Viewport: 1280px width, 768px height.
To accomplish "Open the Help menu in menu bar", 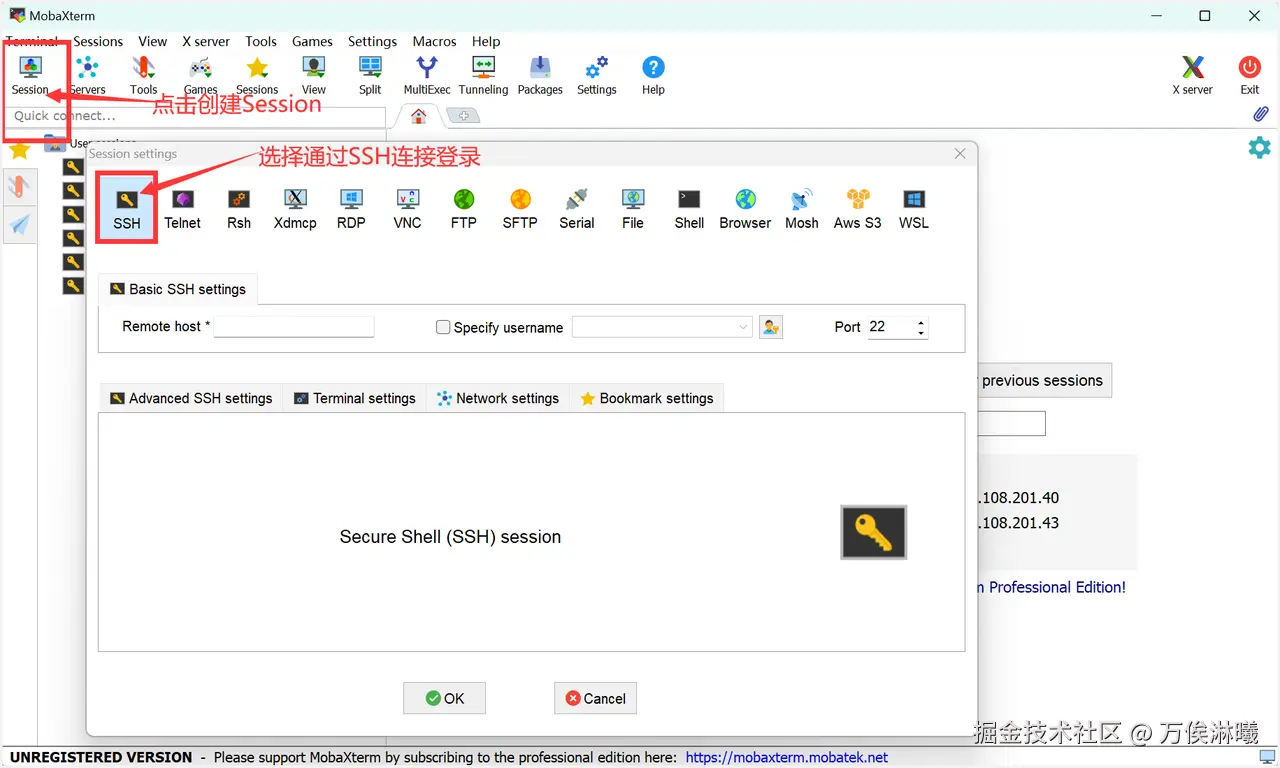I will tap(486, 41).
